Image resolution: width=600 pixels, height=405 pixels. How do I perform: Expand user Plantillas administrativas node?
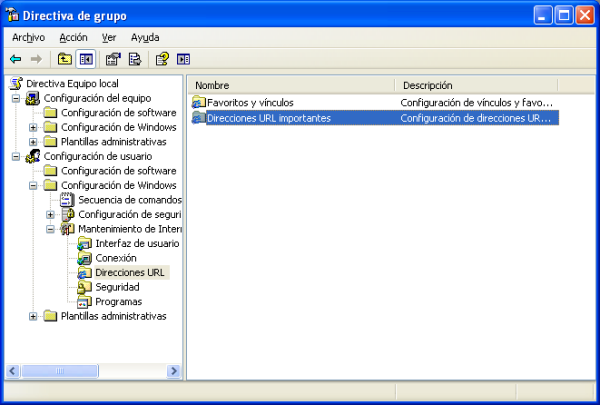point(33,316)
